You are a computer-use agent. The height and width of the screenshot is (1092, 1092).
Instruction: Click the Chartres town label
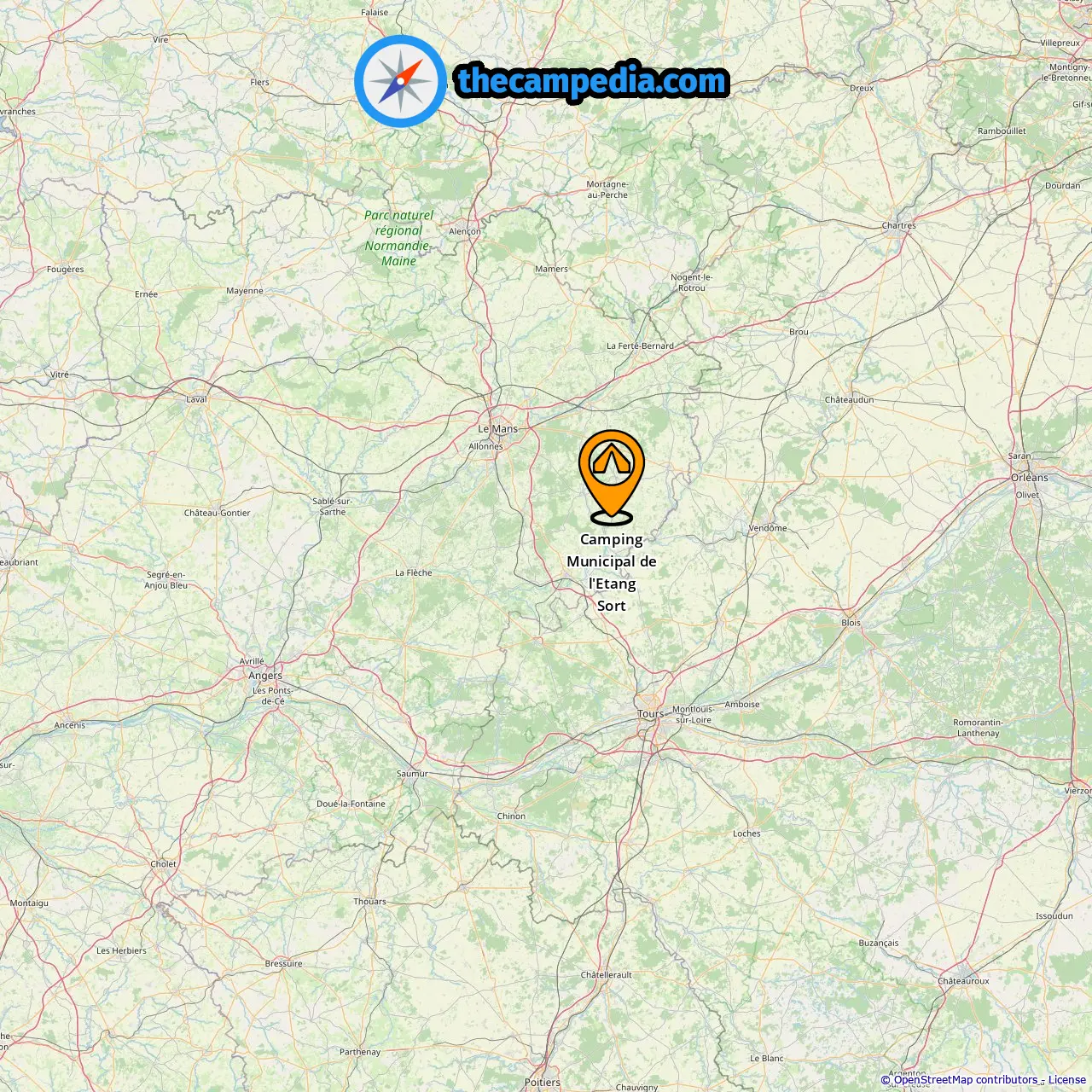click(x=899, y=226)
